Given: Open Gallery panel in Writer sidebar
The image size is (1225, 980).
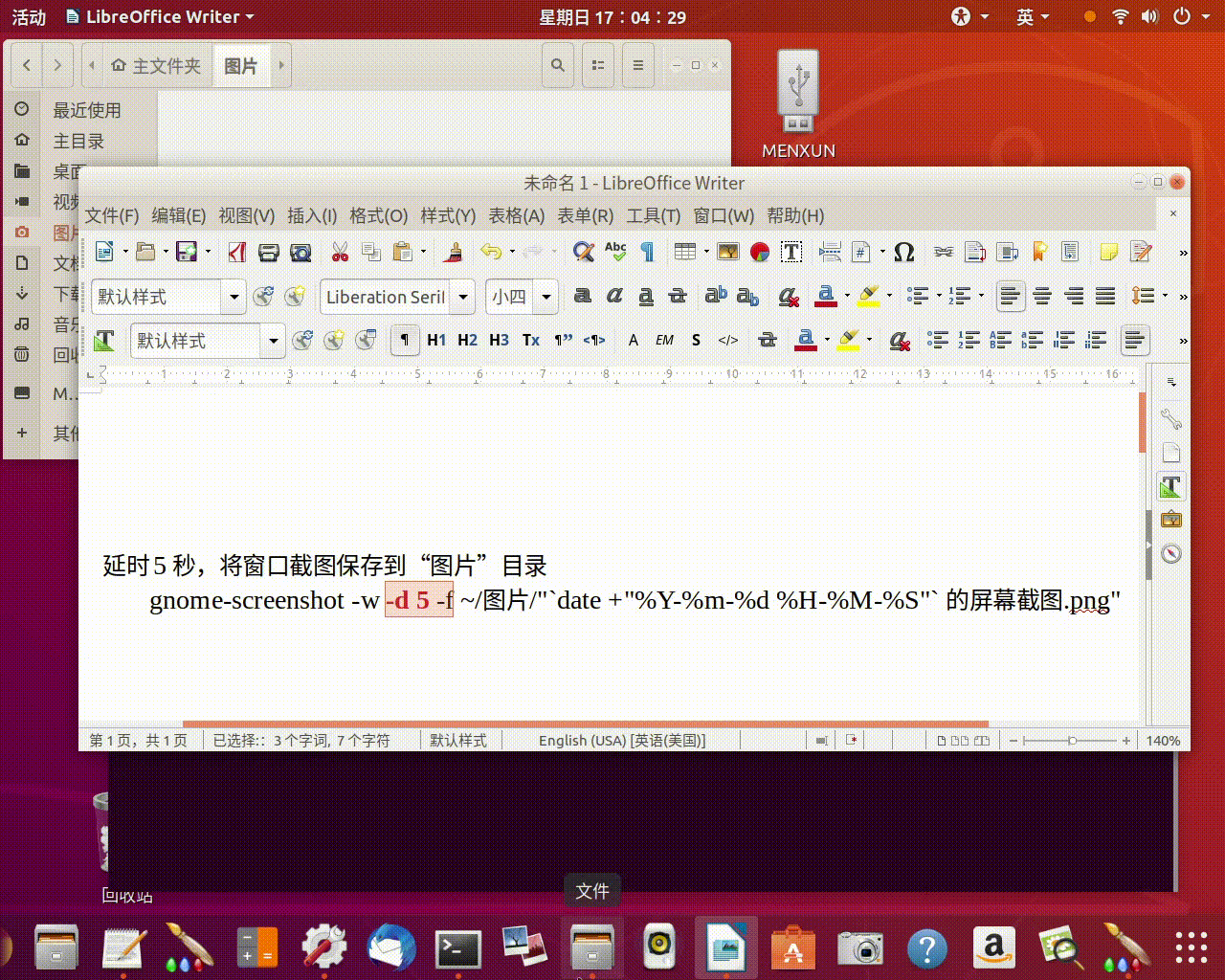Looking at the screenshot, I should 1171,520.
